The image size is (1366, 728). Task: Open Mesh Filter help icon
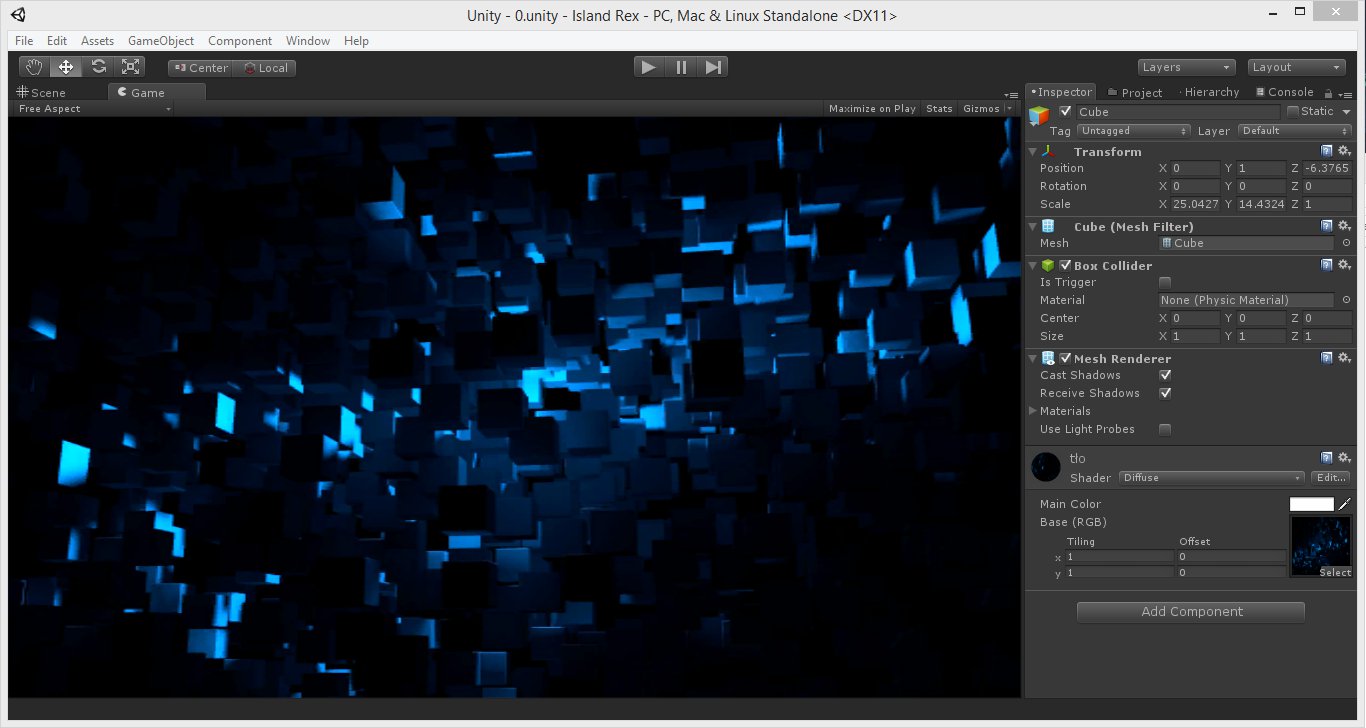point(1327,226)
